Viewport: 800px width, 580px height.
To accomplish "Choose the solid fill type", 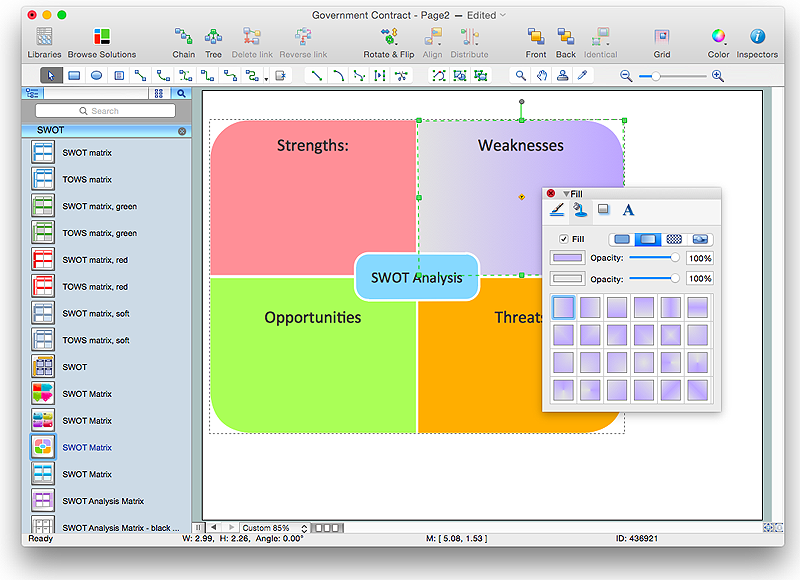I will click(622, 239).
